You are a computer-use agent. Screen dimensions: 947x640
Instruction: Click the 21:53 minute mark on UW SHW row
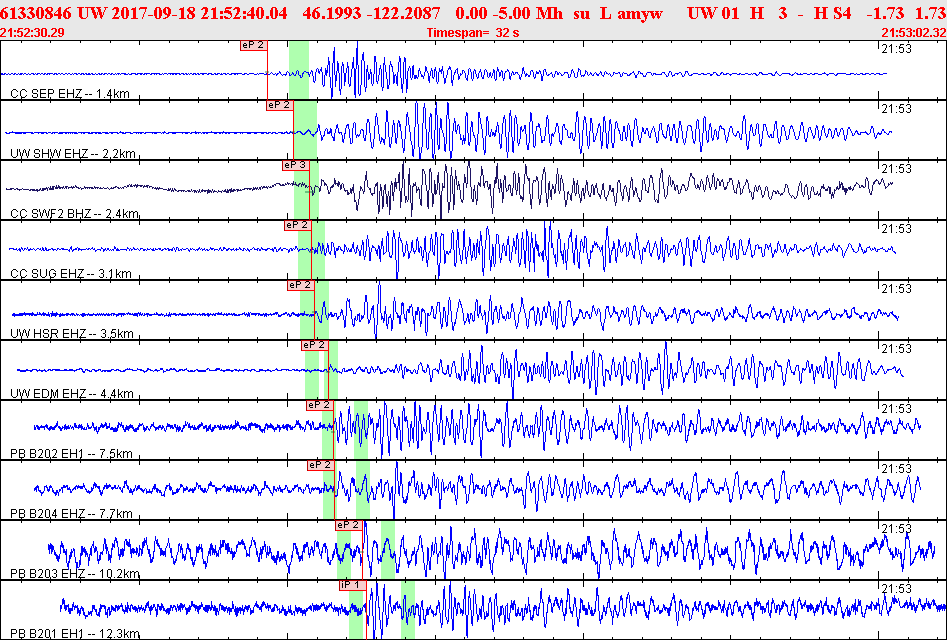[896, 109]
